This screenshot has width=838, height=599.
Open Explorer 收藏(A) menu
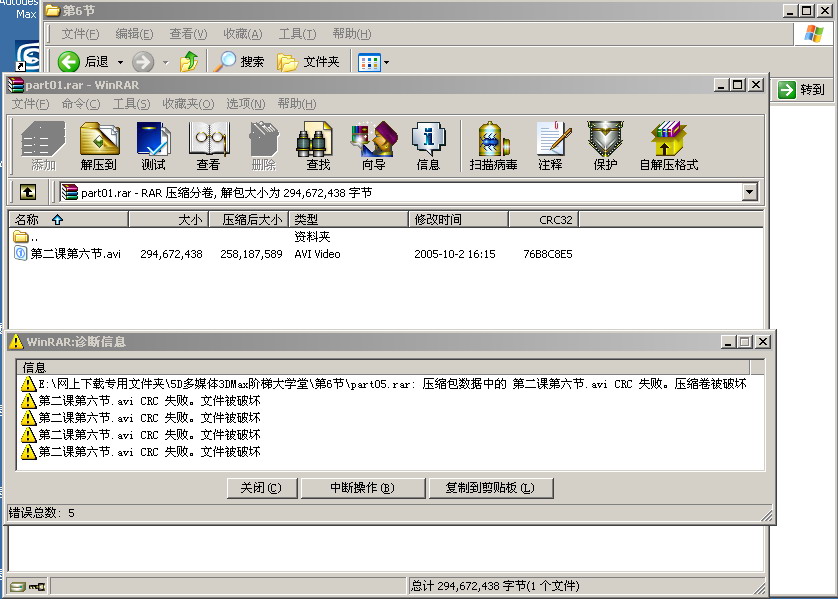click(243, 34)
